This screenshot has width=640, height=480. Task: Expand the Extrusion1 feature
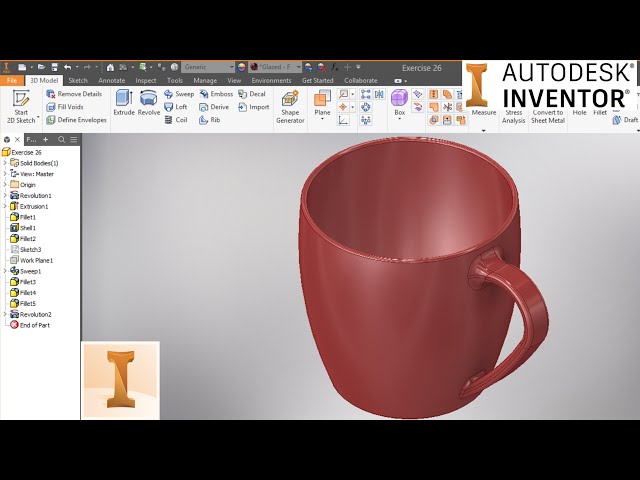5,206
